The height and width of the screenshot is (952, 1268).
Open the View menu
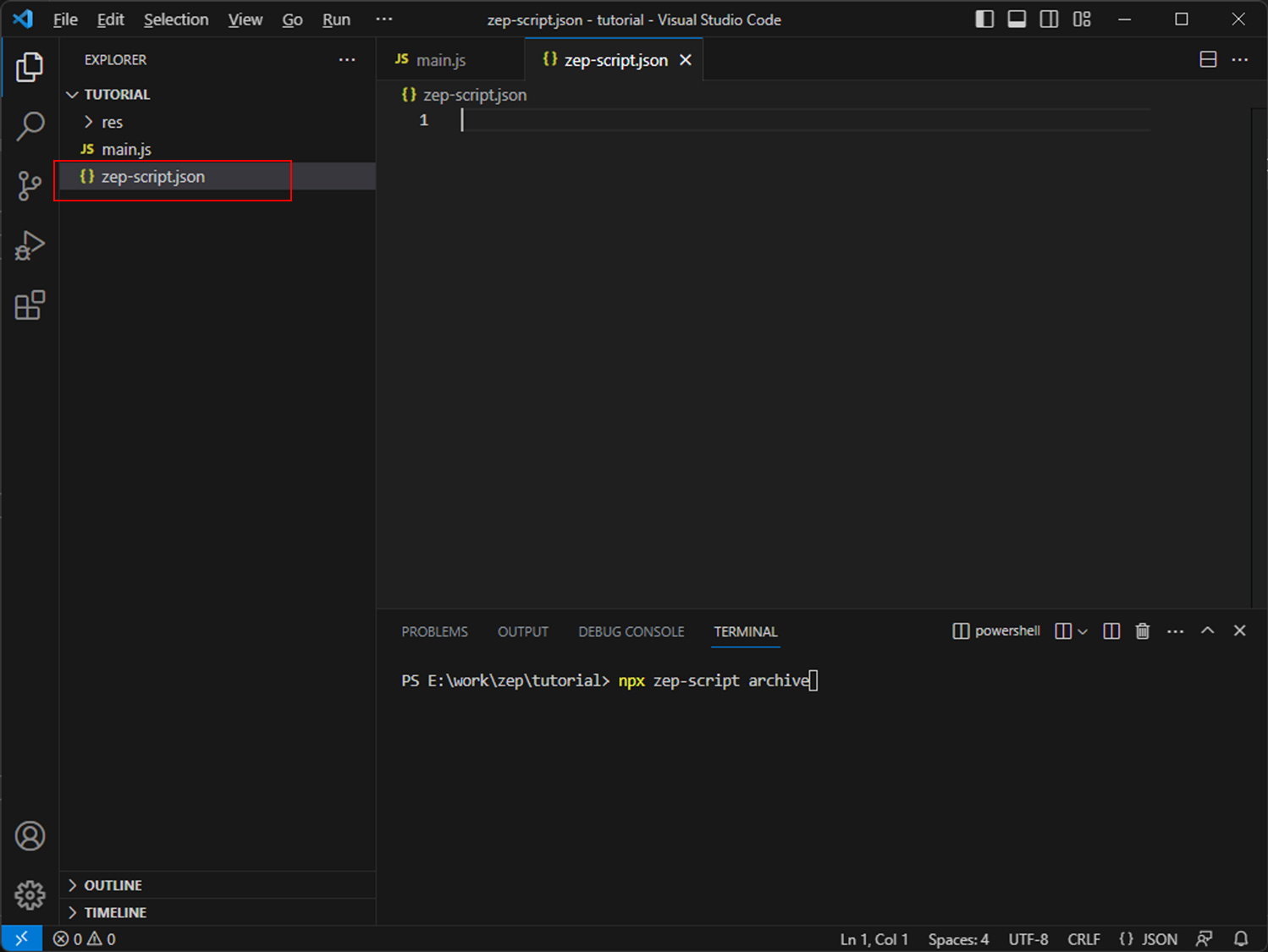tap(245, 19)
